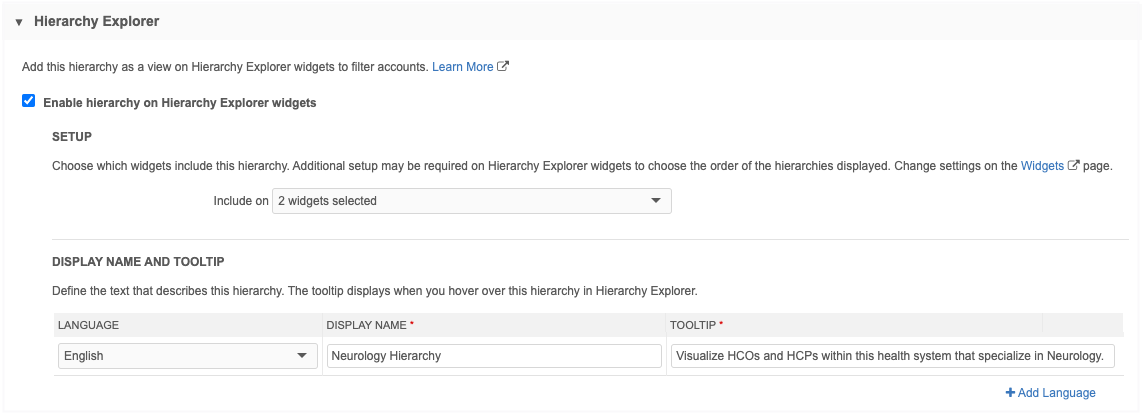Click the TOOLTIP column header
The image size is (1142, 415).
pyautogui.click(x=697, y=326)
